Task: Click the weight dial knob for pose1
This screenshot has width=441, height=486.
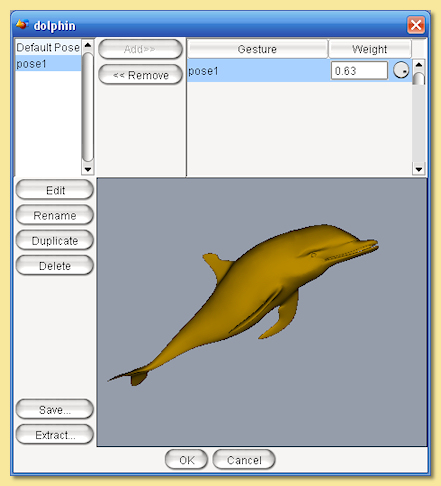Action: pos(401,70)
